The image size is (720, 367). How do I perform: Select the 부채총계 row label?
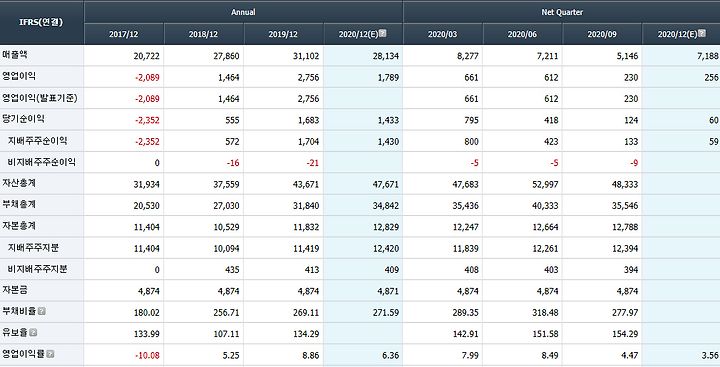tap(19, 204)
